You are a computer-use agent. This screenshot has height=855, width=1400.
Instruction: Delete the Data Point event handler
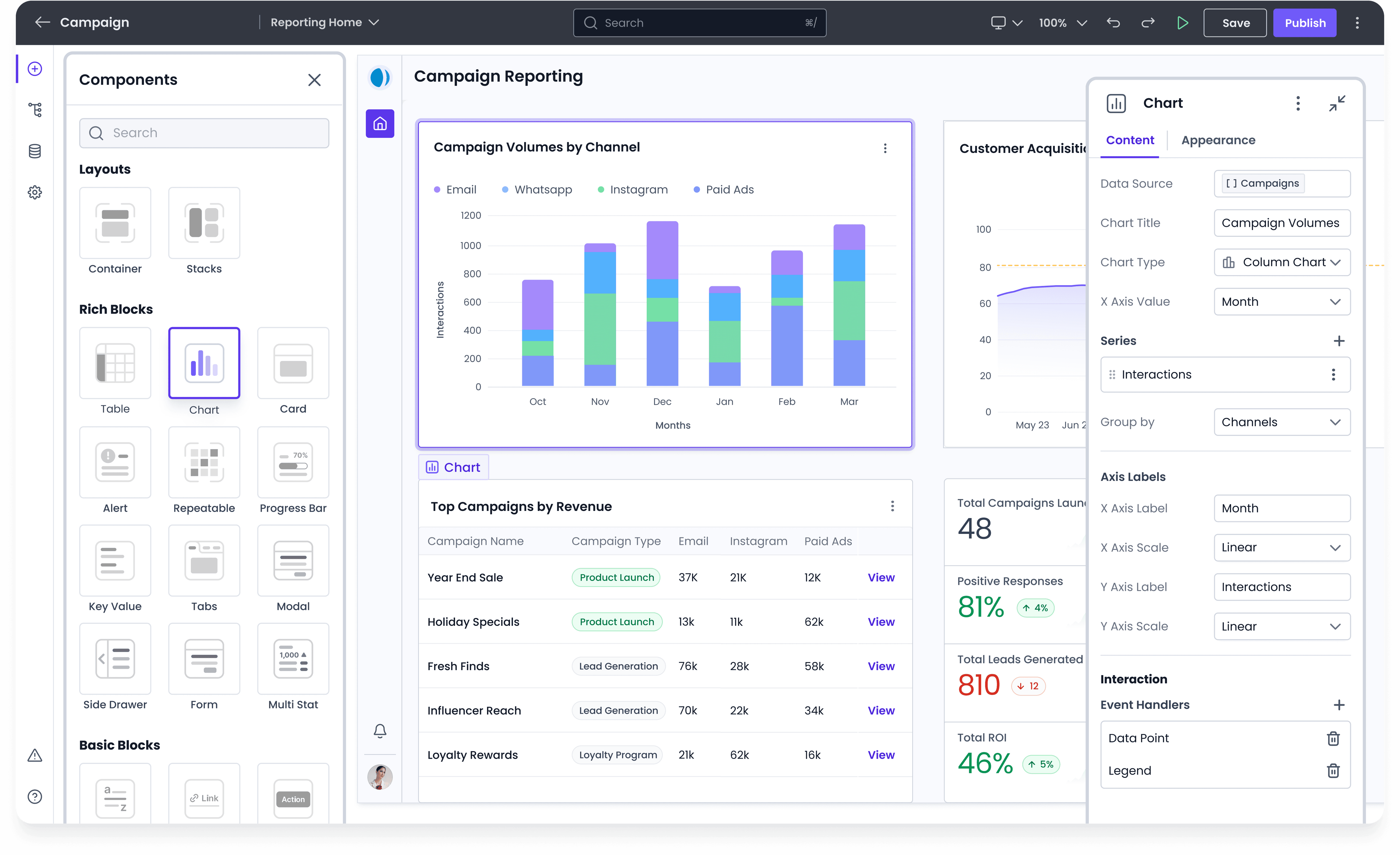1332,738
